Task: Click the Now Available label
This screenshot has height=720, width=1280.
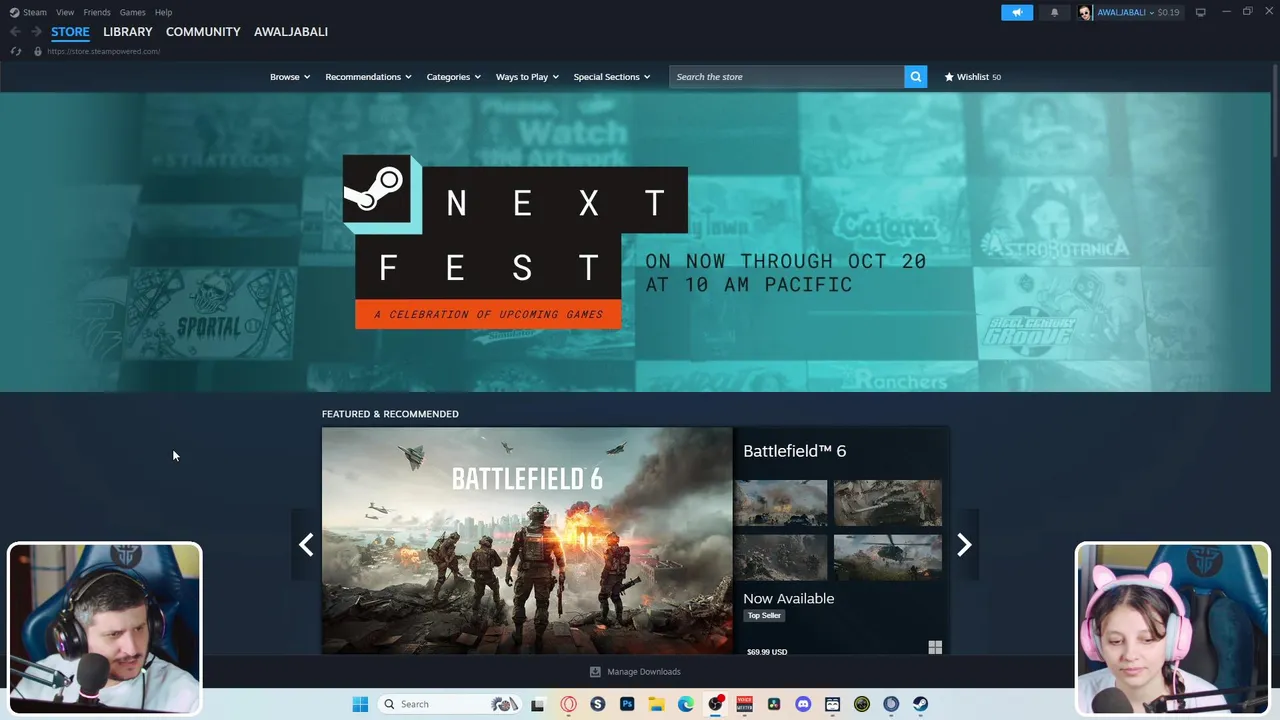Action: click(x=788, y=598)
